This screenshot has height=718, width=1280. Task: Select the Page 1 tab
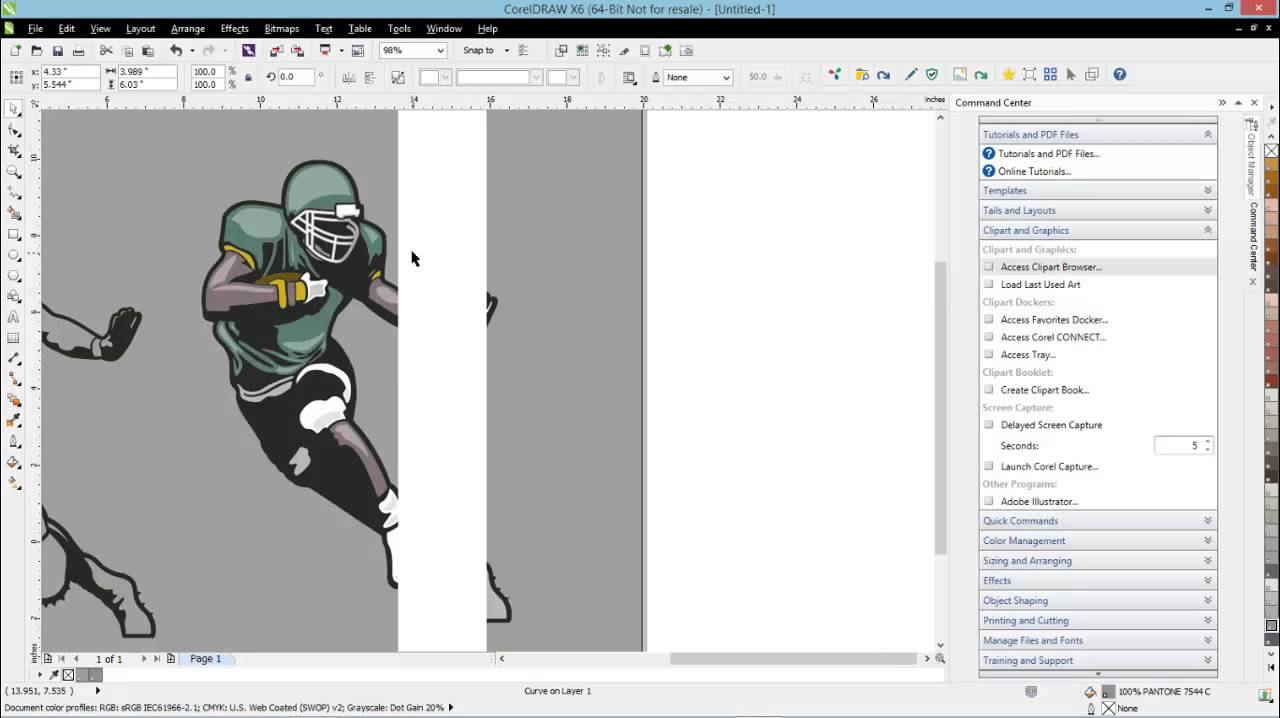click(206, 658)
